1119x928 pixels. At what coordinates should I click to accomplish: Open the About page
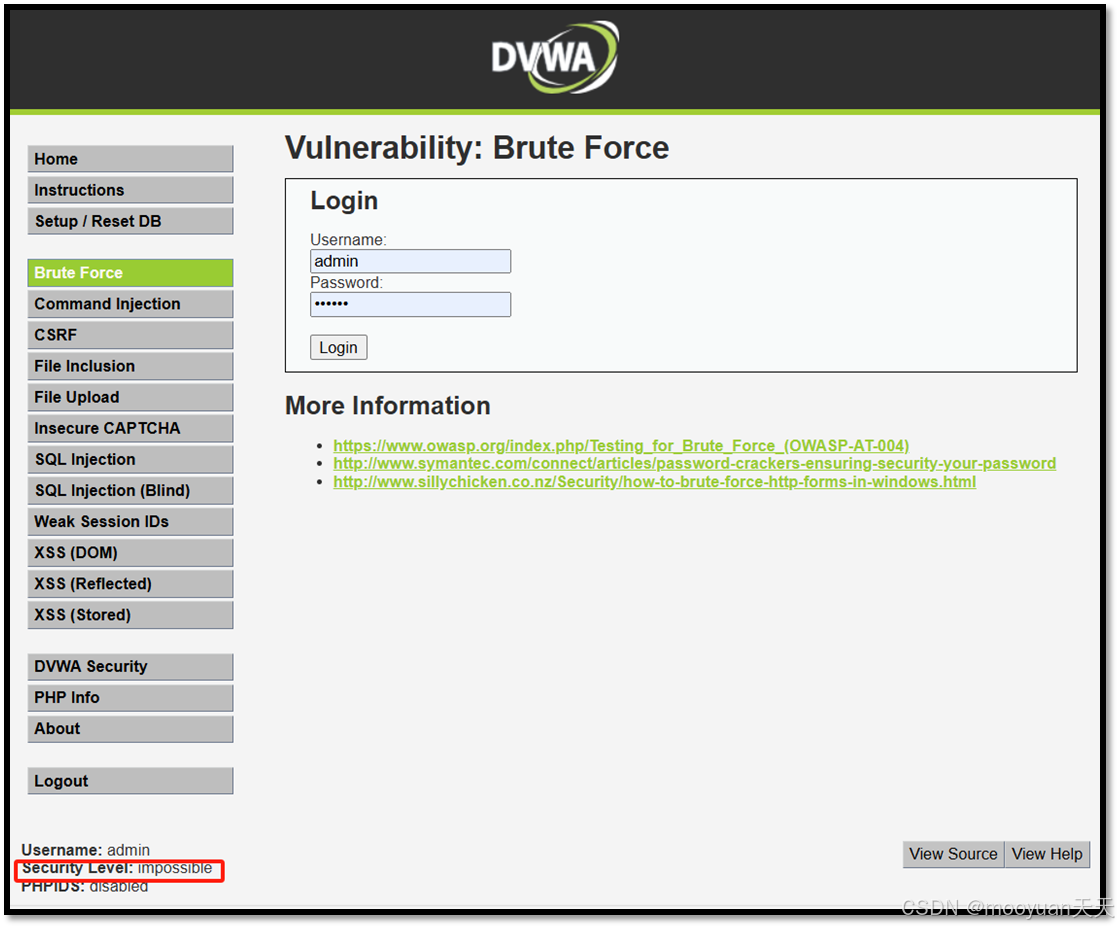pos(131,729)
